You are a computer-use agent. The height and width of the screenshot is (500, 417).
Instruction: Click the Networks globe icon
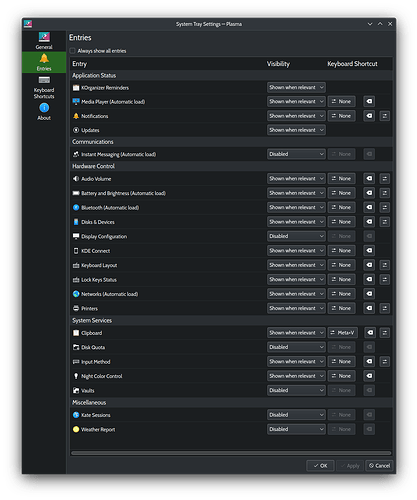coord(76,294)
